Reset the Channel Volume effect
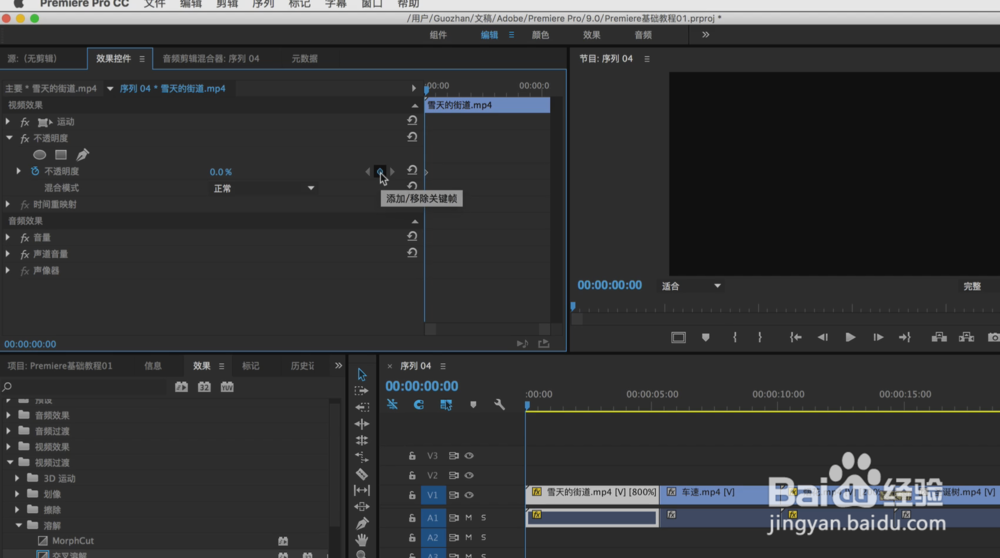Viewport: 1000px width, 558px height. 412,253
